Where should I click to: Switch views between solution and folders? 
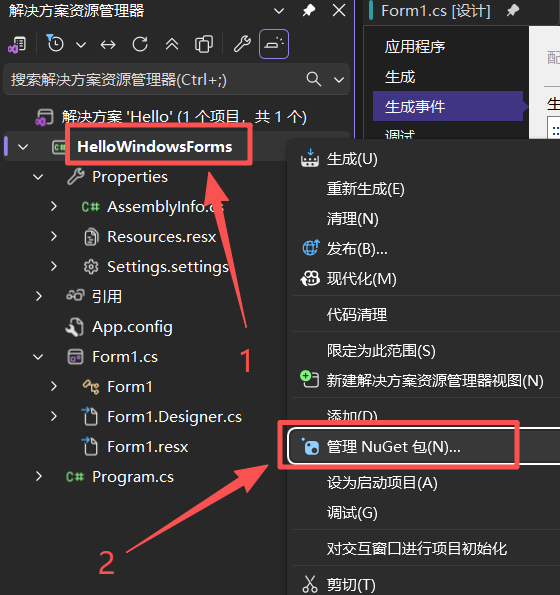17,45
